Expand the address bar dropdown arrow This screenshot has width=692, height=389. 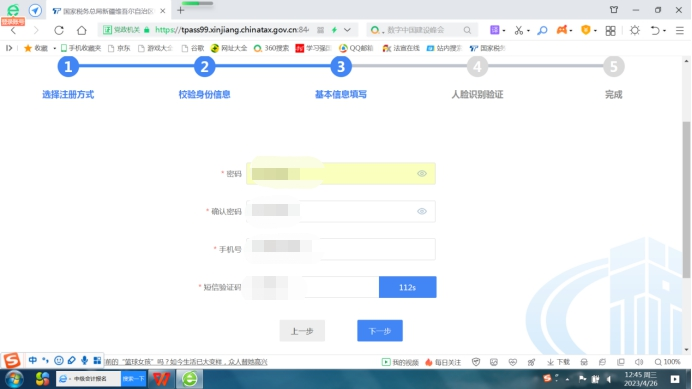coord(347,30)
